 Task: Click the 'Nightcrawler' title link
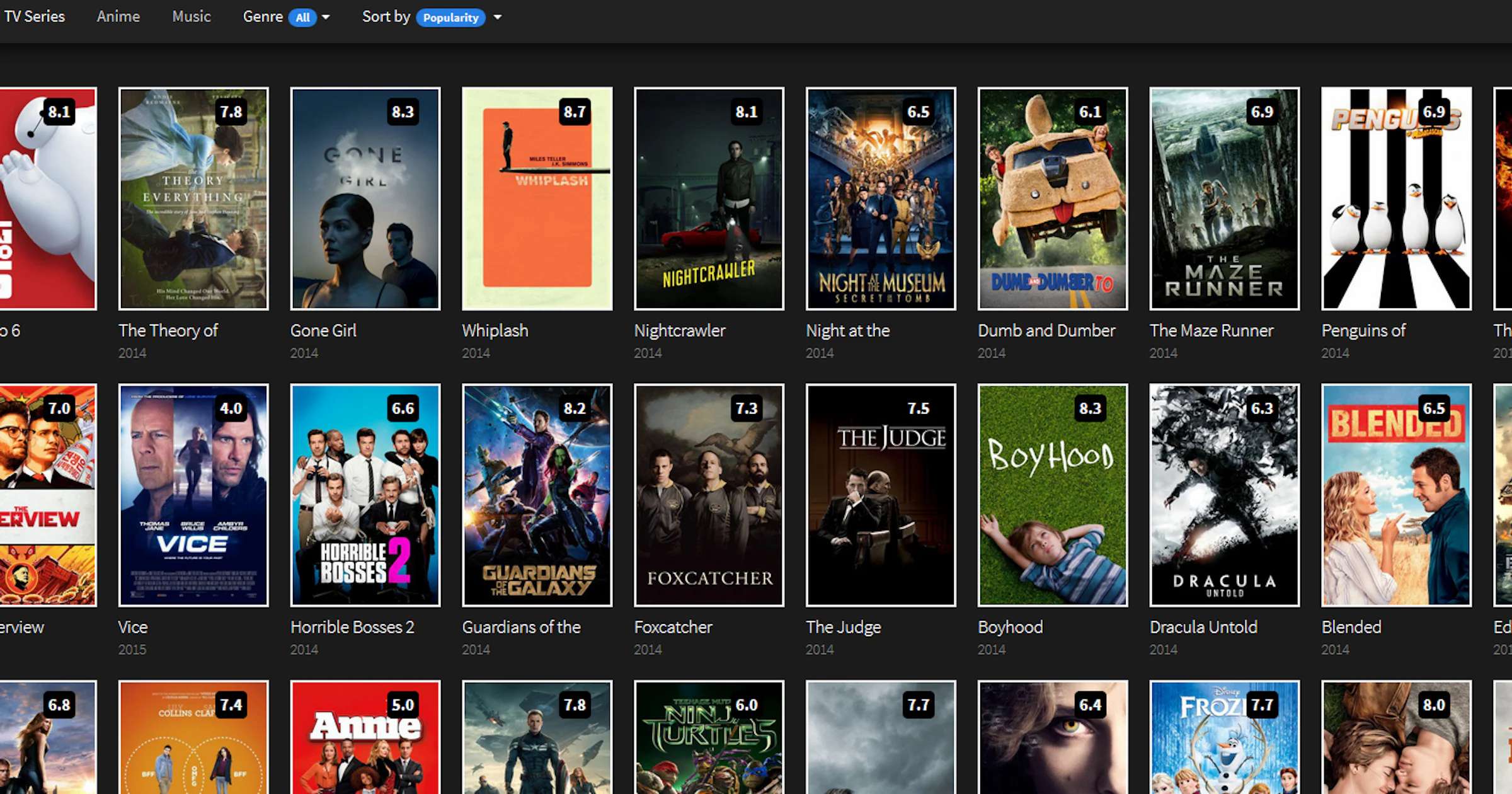pos(680,331)
